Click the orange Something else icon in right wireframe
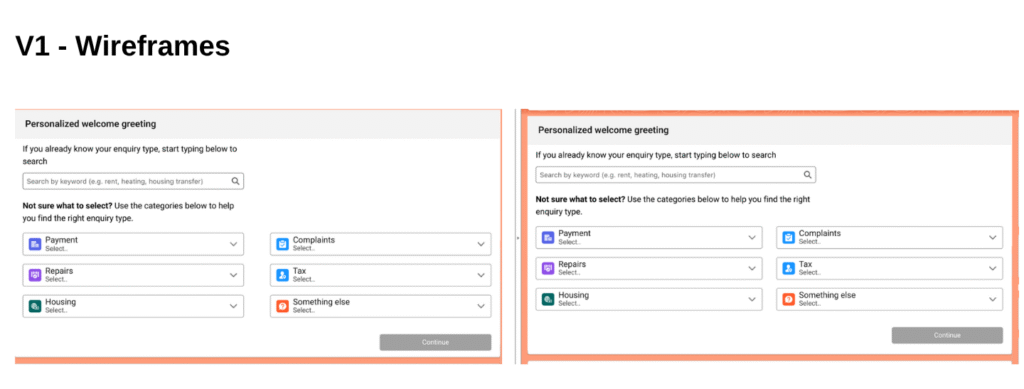 click(788, 299)
